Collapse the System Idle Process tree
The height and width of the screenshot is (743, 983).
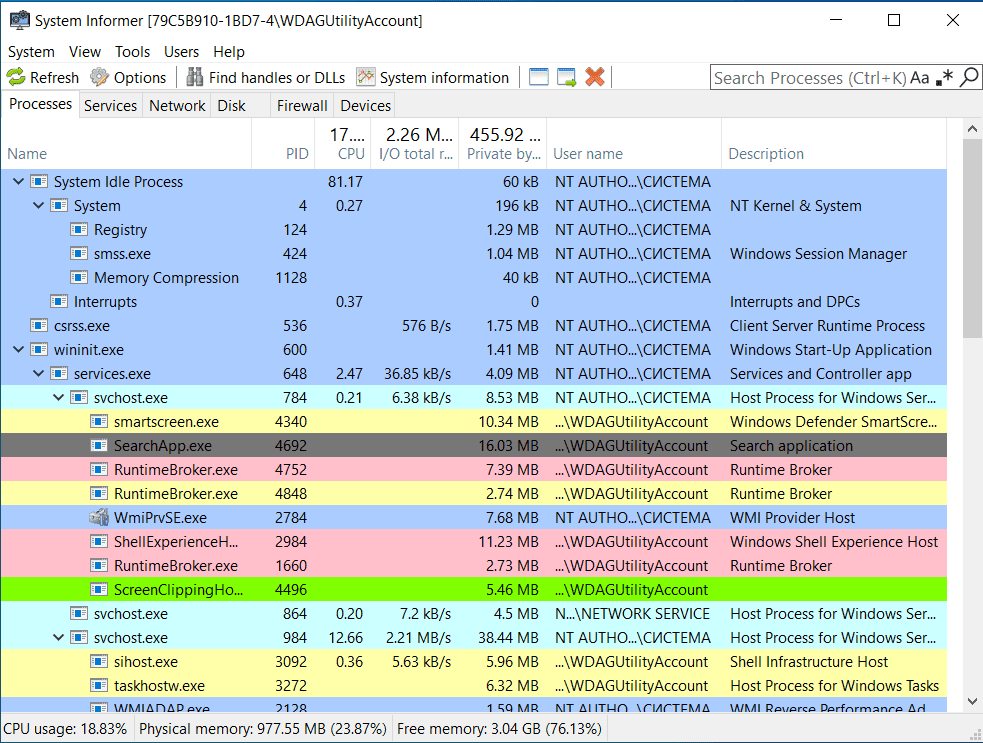point(19,181)
